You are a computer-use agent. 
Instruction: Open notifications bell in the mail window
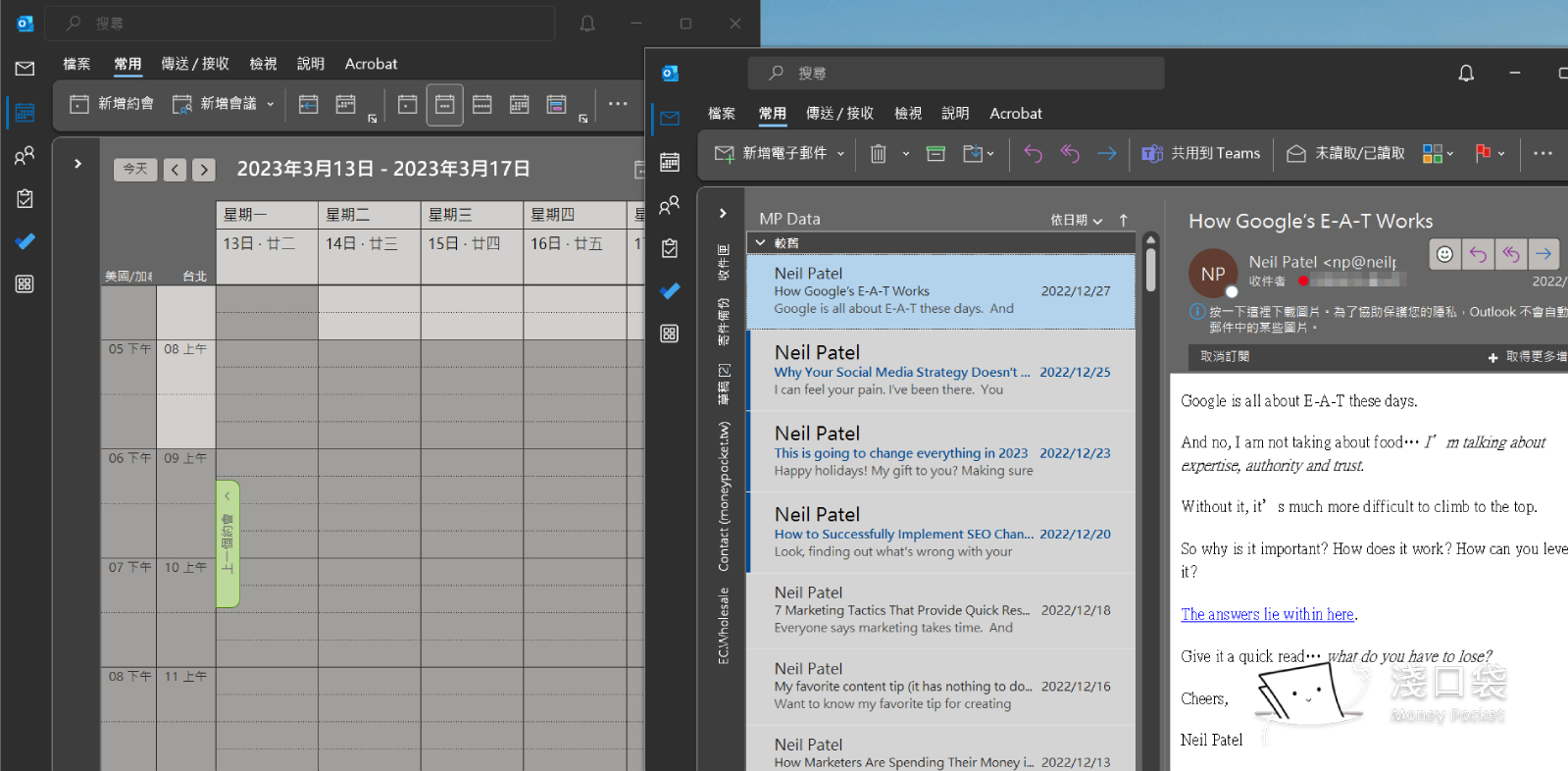[x=1466, y=74]
